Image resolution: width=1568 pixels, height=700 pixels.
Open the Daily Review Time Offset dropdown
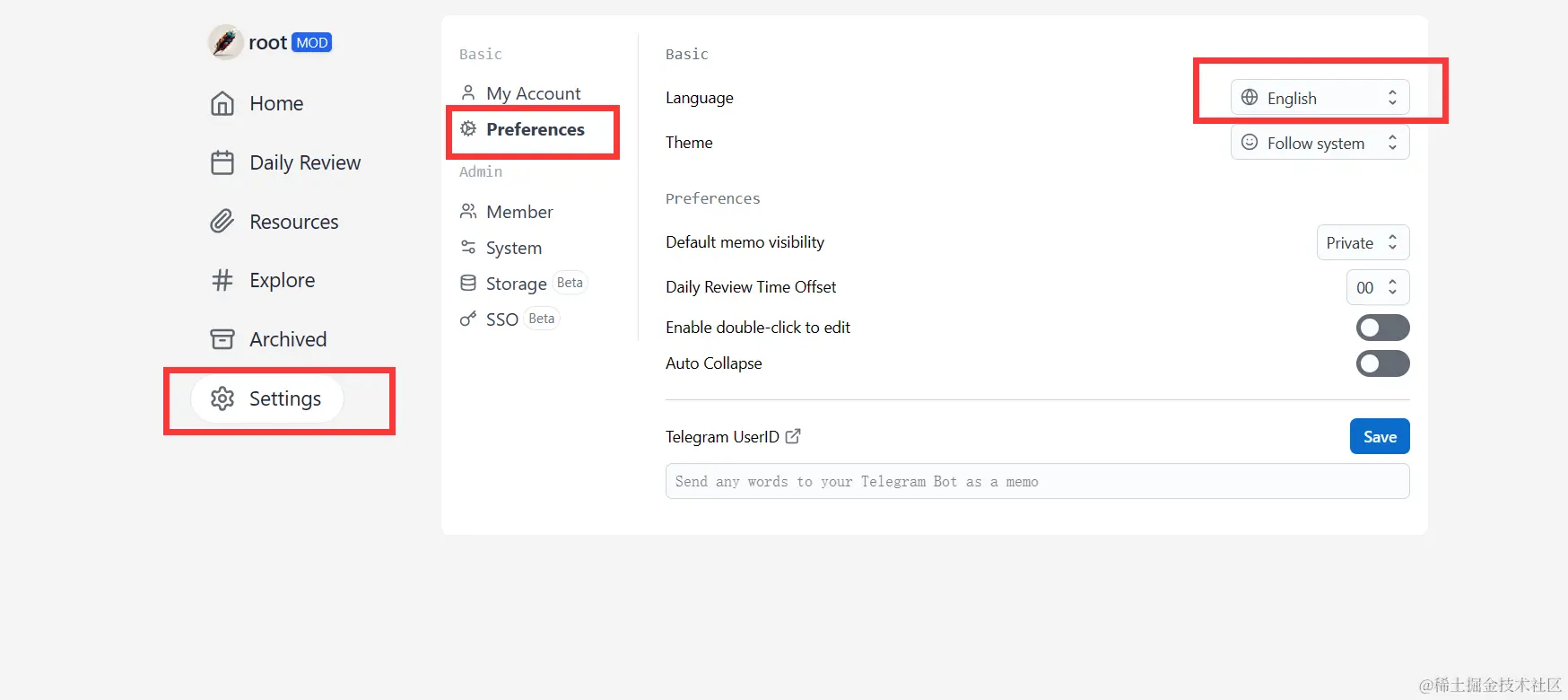1378,287
